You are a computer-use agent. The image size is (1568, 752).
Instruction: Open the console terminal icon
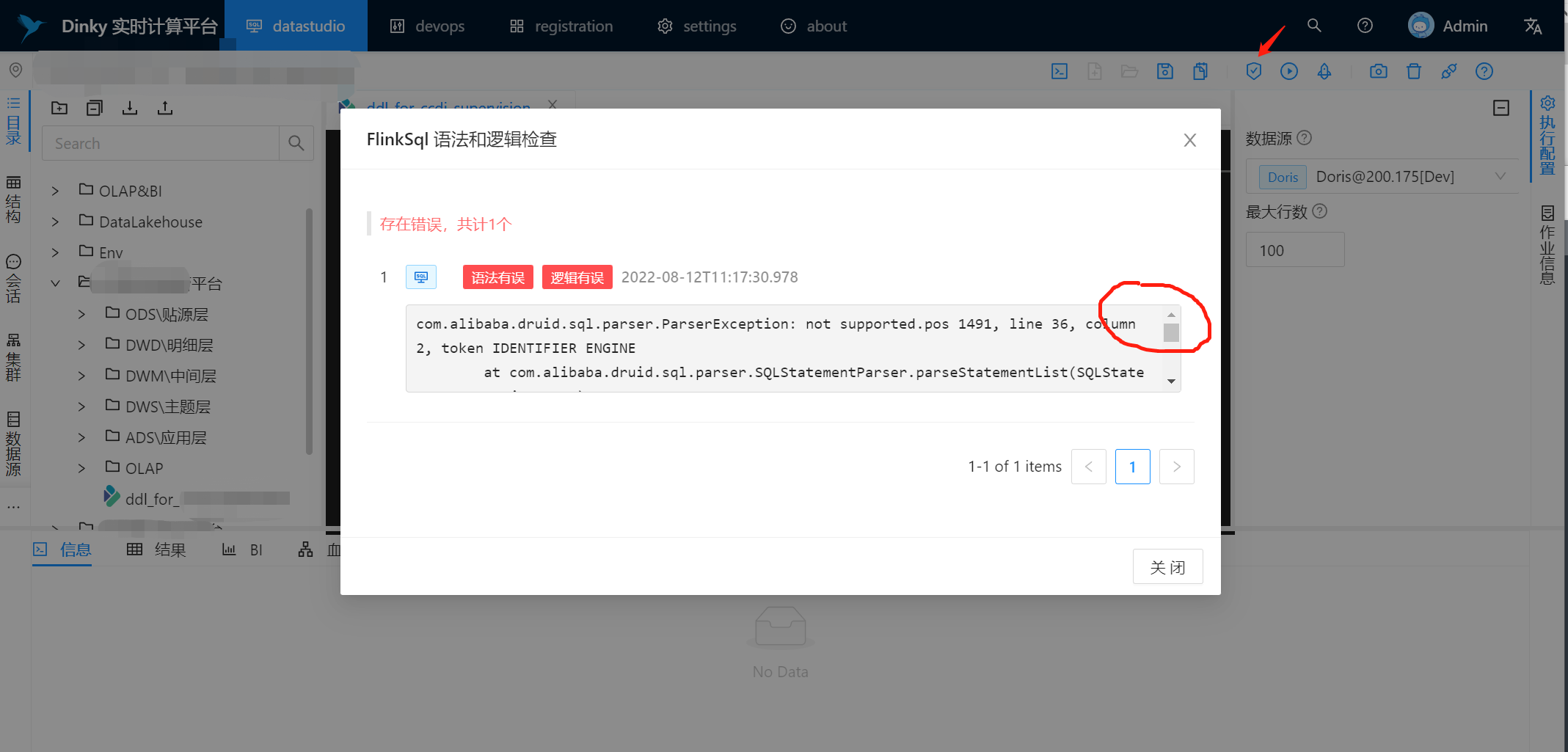(1059, 71)
